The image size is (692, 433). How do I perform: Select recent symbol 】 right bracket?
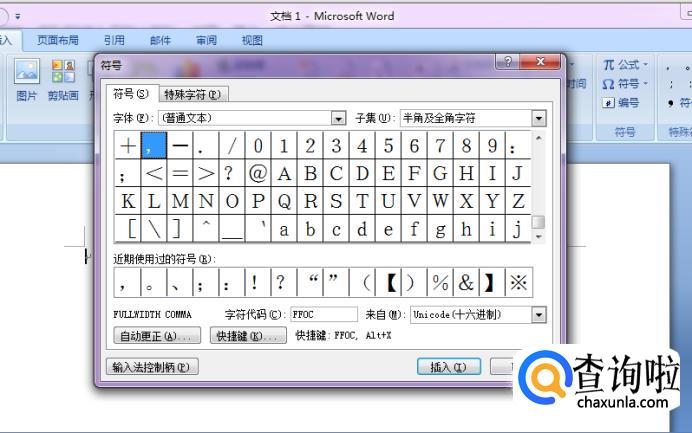click(x=492, y=282)
